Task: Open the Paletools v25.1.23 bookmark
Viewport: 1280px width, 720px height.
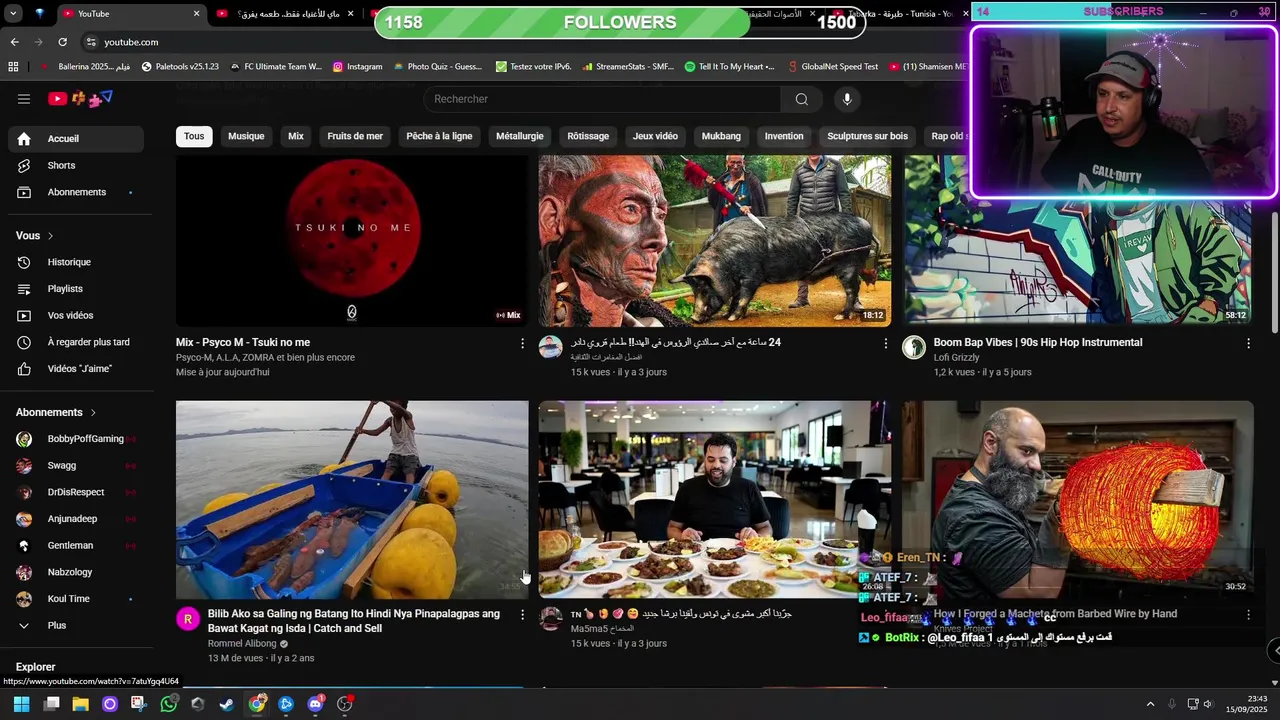Action: point(180,67)
